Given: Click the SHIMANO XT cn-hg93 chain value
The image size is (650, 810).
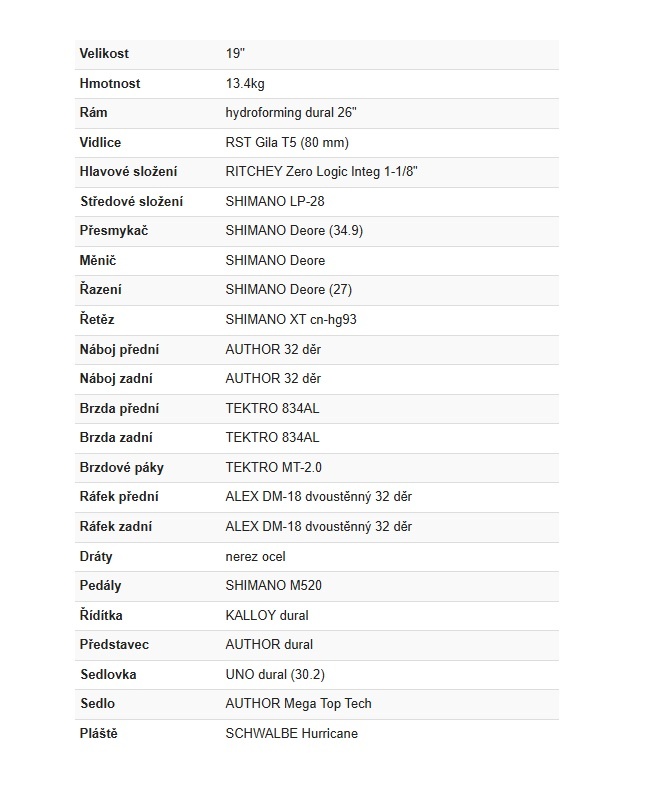Looking at the screenshot, I should (x=290, y=320).
